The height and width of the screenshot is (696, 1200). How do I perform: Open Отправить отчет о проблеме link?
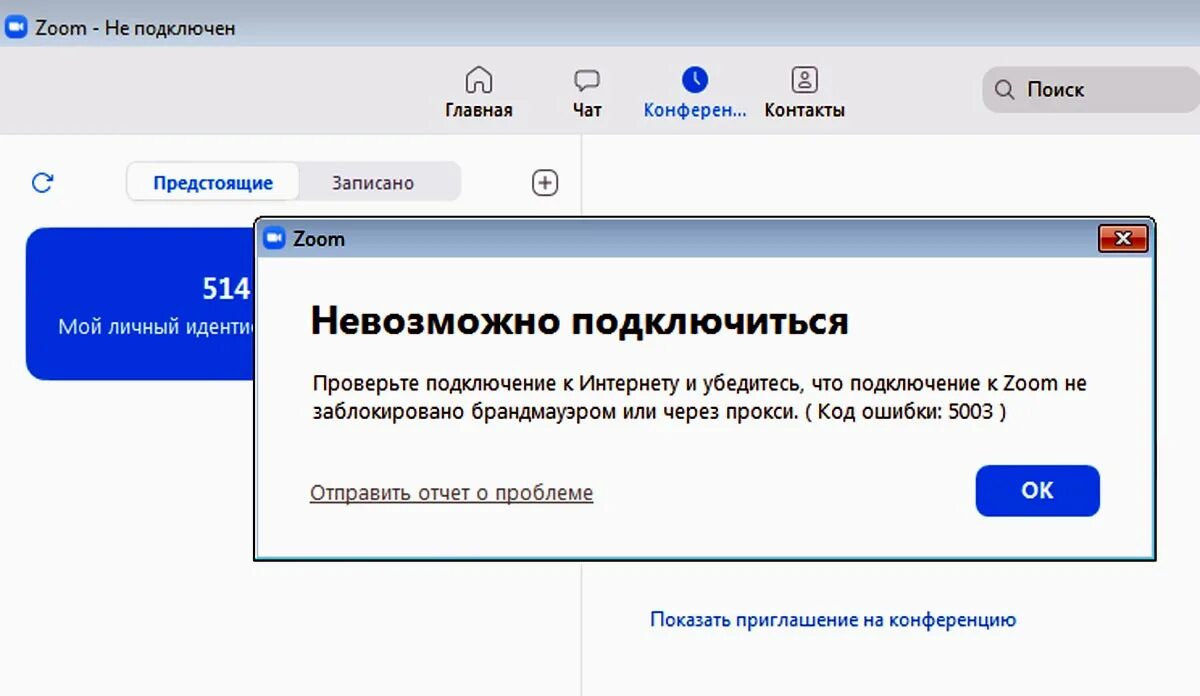[x=450, y=492]
